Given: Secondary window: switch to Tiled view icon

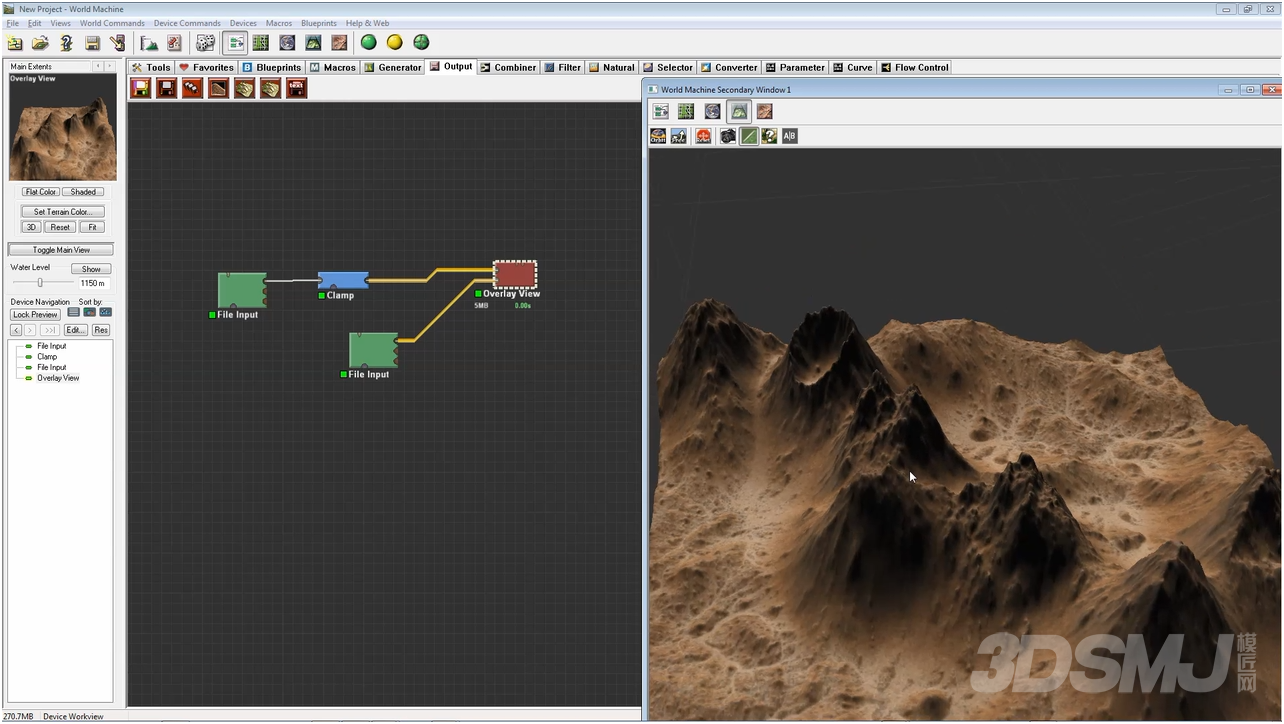Looking at the screenshot, I should [x=764, y=112].
